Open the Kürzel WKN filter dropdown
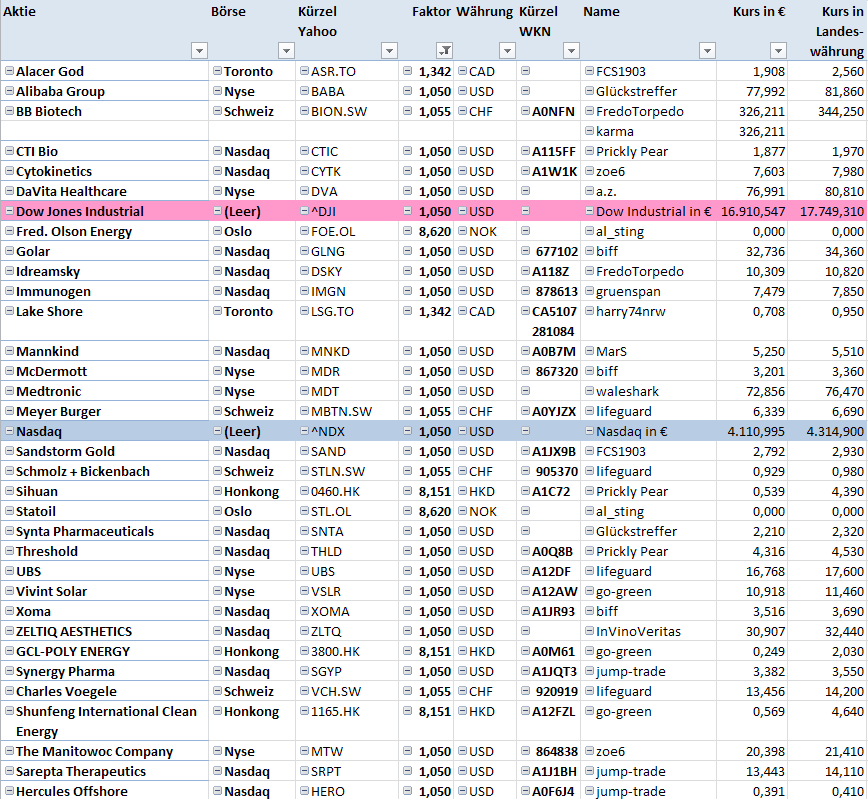868x799 pixels. click(x=571, y=51)
